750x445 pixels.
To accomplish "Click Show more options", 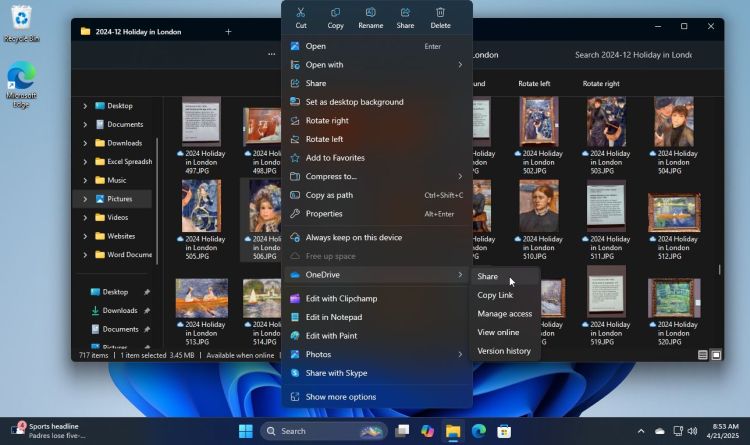I will pos(341,397).
